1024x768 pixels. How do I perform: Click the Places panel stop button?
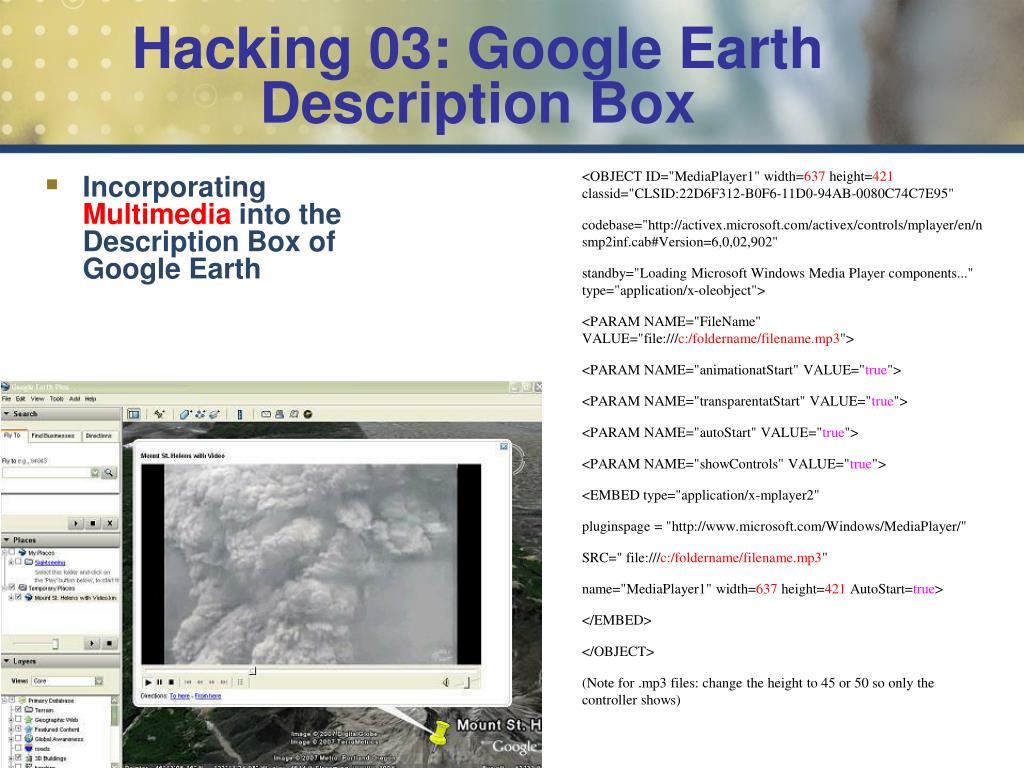[x=109, y=643]
